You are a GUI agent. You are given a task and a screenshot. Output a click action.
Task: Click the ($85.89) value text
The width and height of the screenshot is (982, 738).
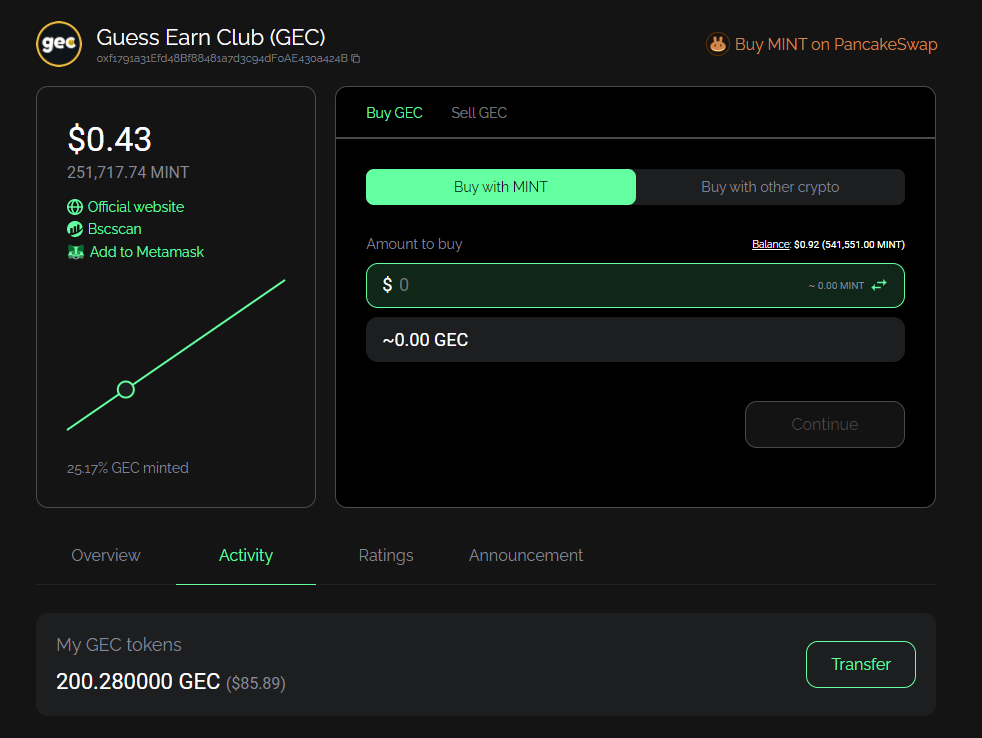(x=256, y=683)
